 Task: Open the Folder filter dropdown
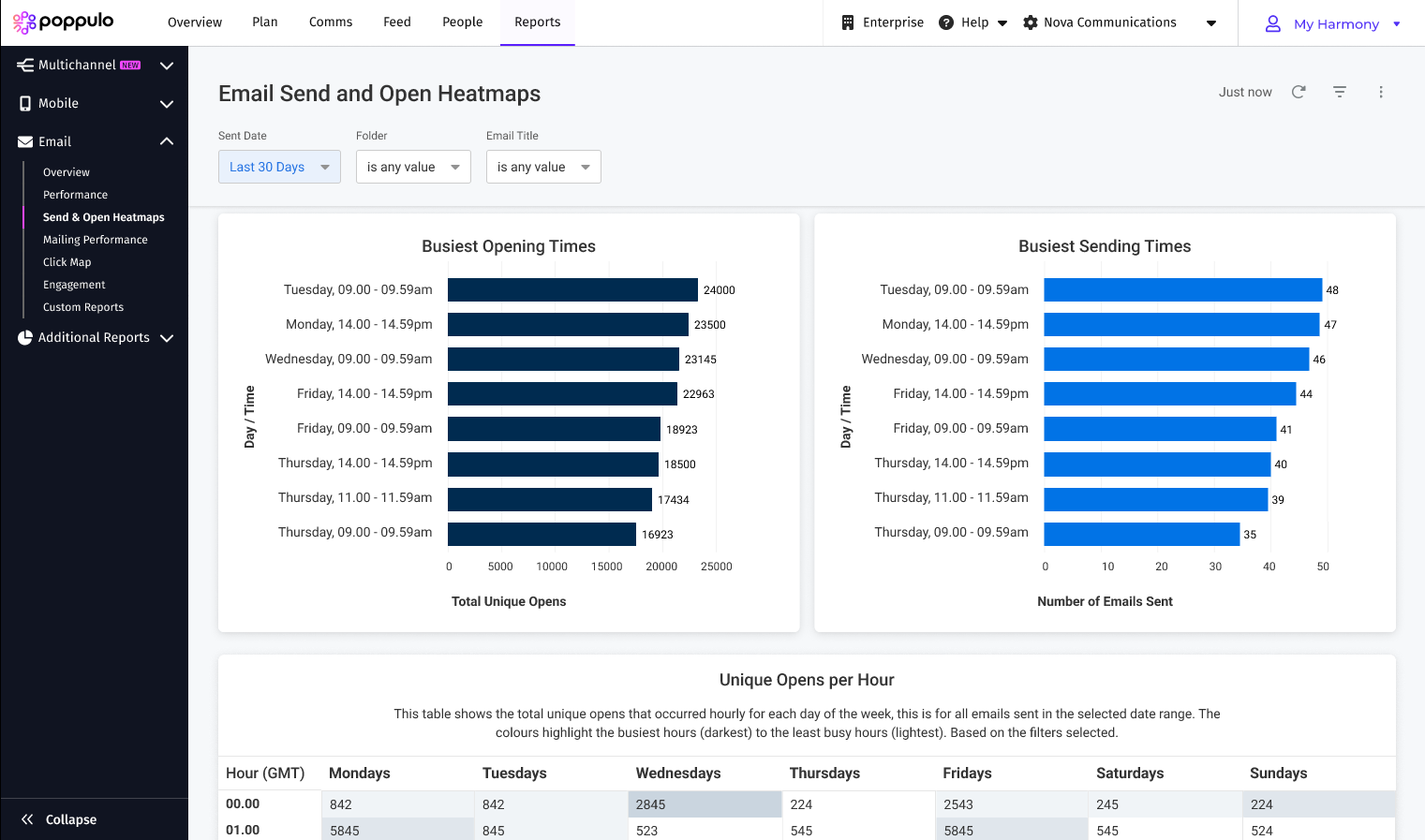pyautogui.click(x=413, y=167)
